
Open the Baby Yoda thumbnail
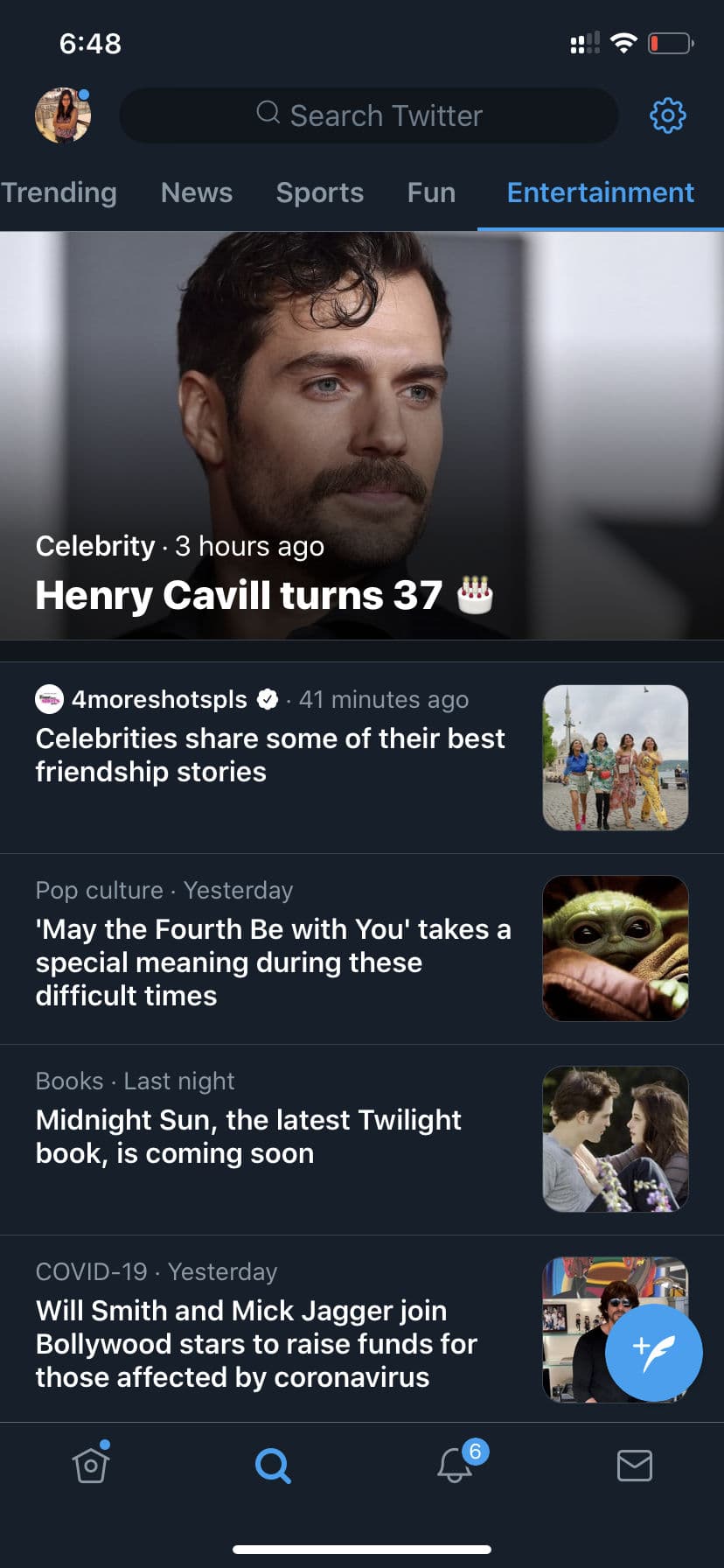click(616, 948)
